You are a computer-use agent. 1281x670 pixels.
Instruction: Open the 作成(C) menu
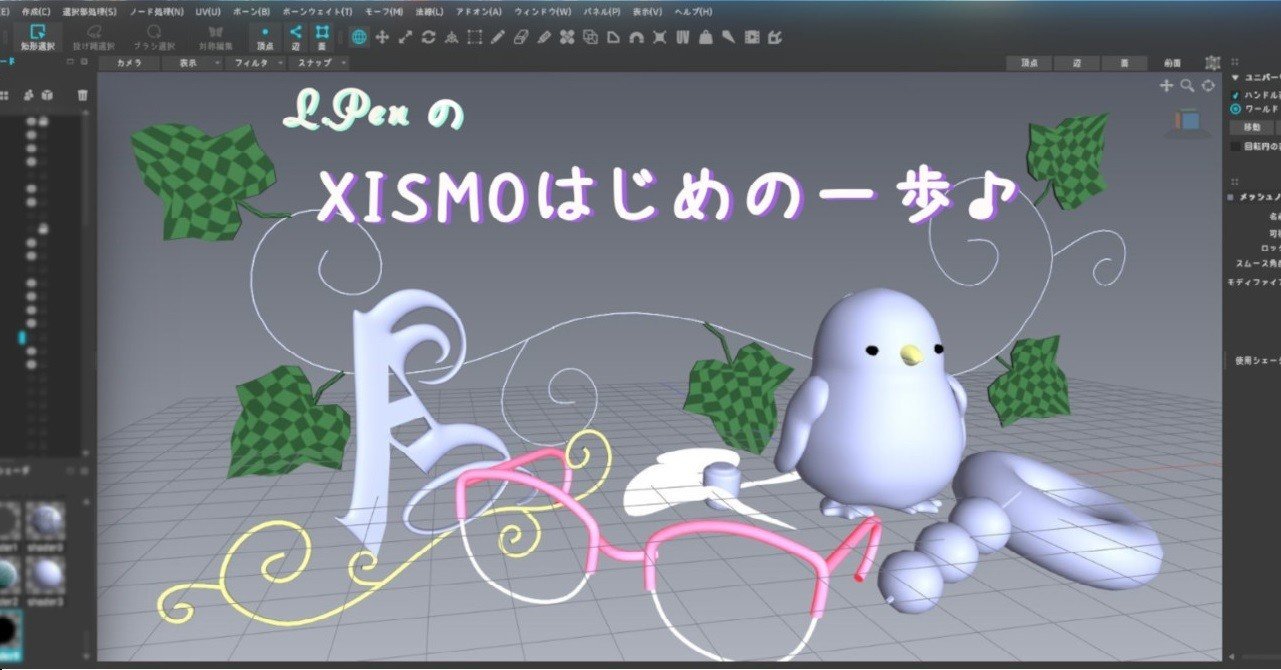tap(36, 11)
